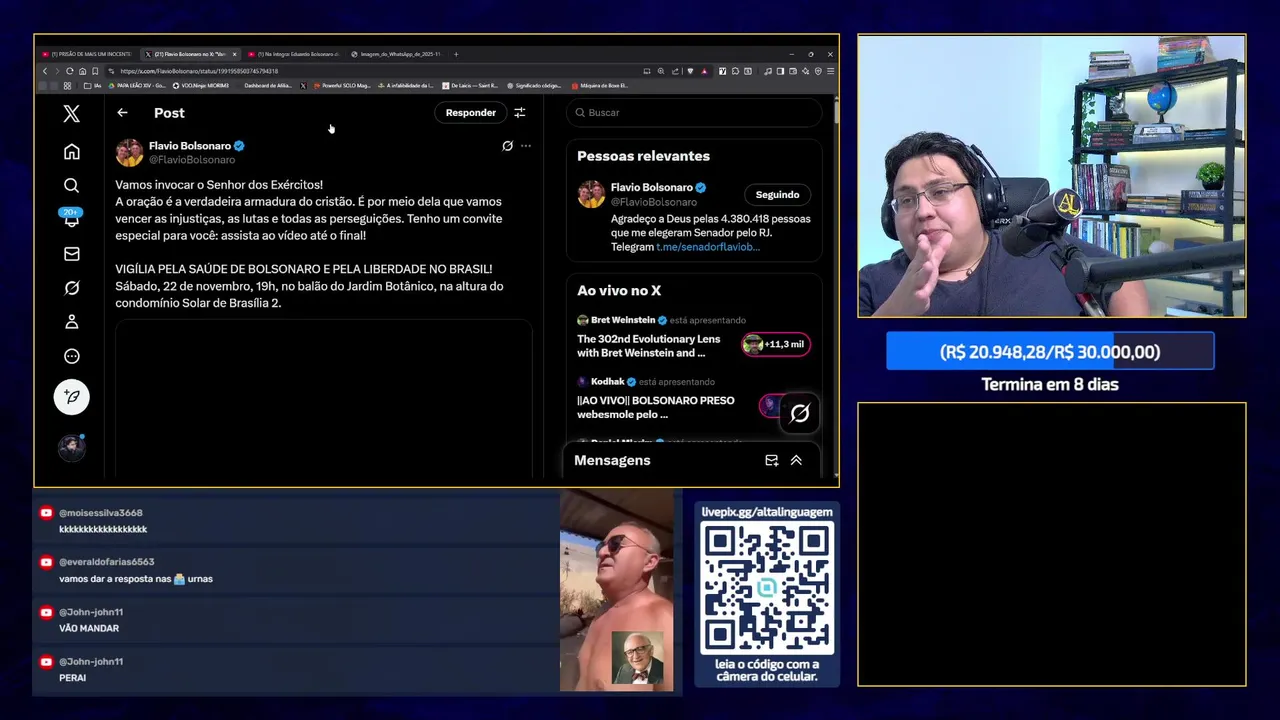Open the Powerful SOLO Mag... bookmark
This screenshot has width=1280, height=720.
(x=342, y=86)
